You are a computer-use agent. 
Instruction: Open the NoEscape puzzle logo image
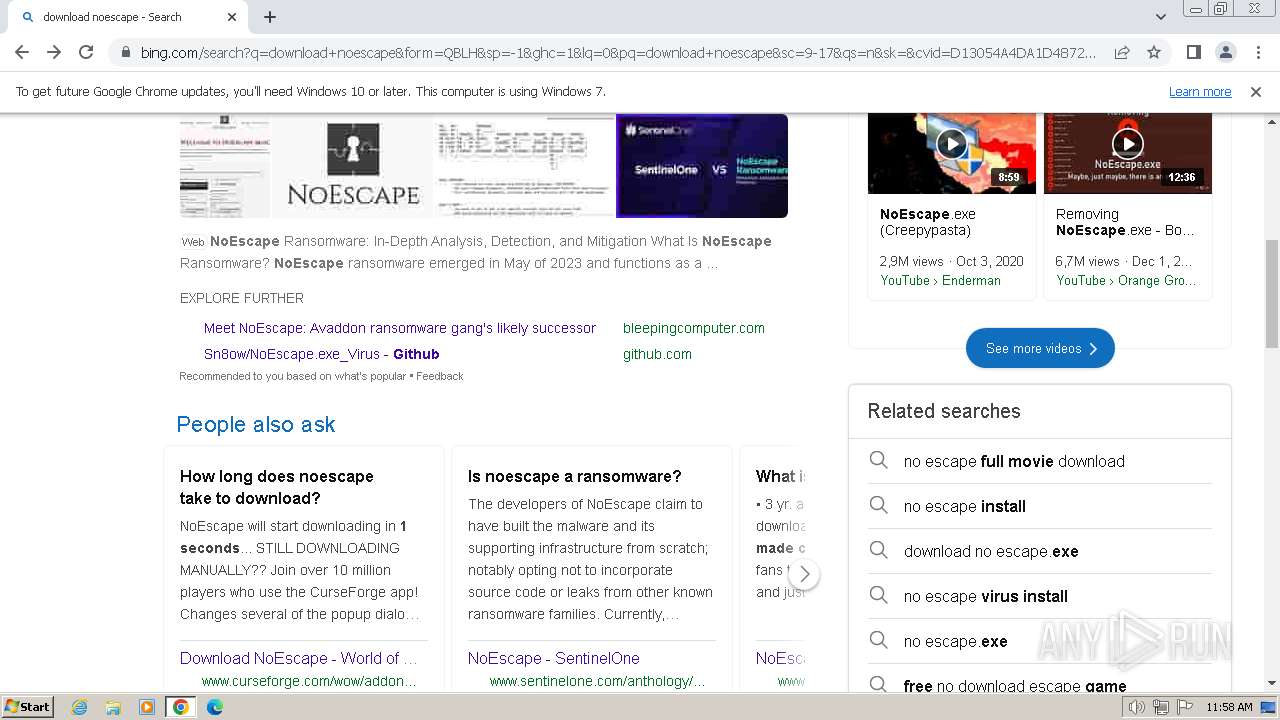coord(353,165)
